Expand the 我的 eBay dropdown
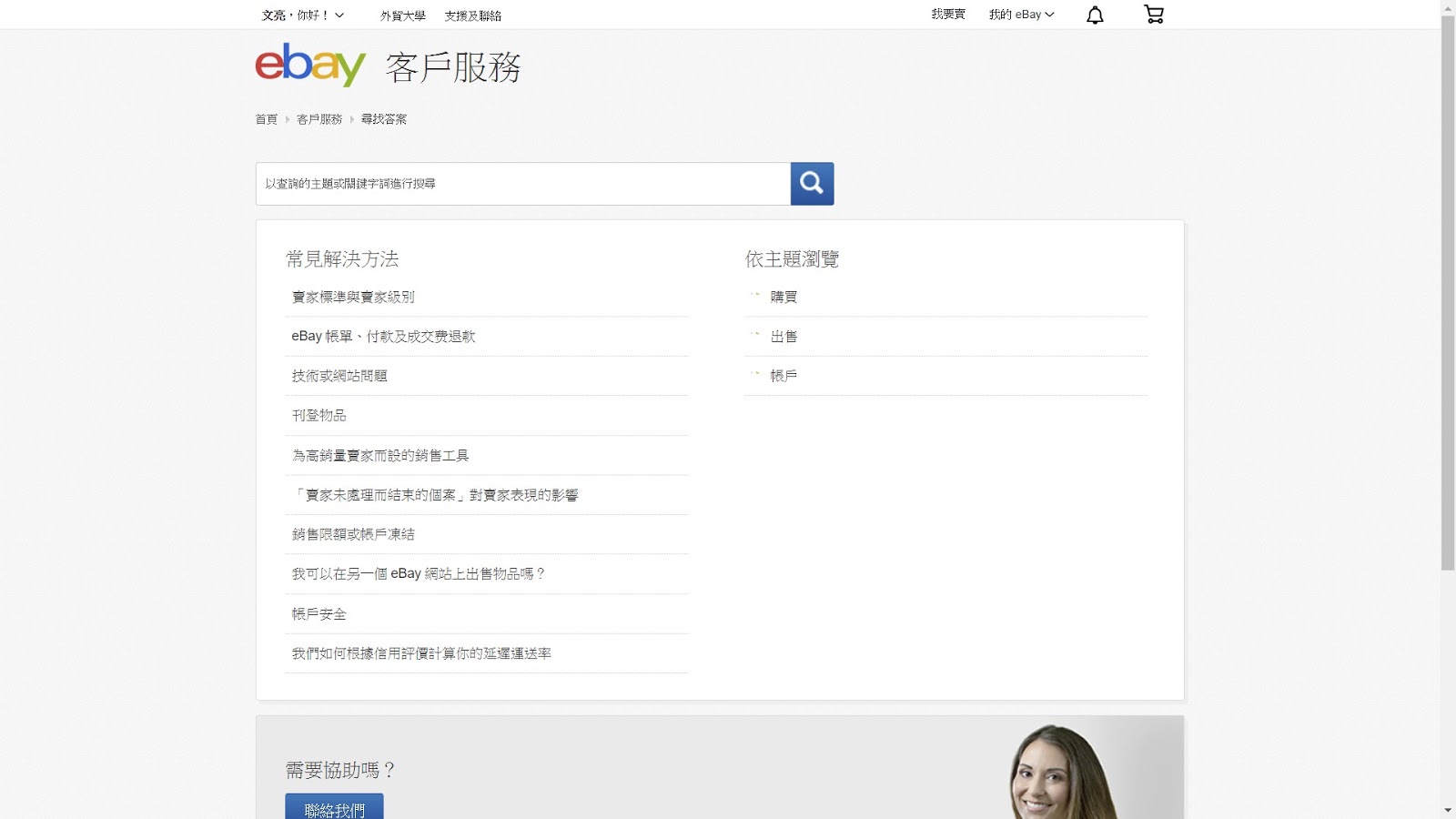1456x819 pixels. tap(1022, 15)
